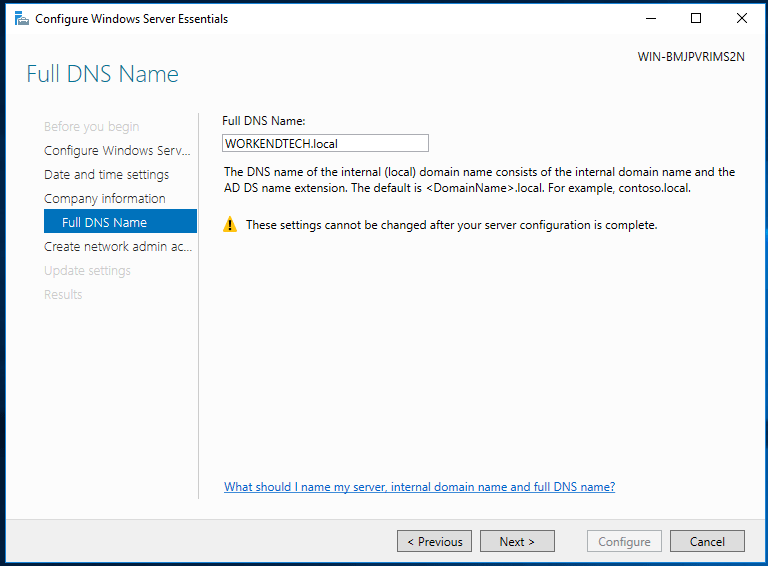The height and width of the screenshot is (566, 768).
Task: Select the Update settings step
Action: click(87, 270)
